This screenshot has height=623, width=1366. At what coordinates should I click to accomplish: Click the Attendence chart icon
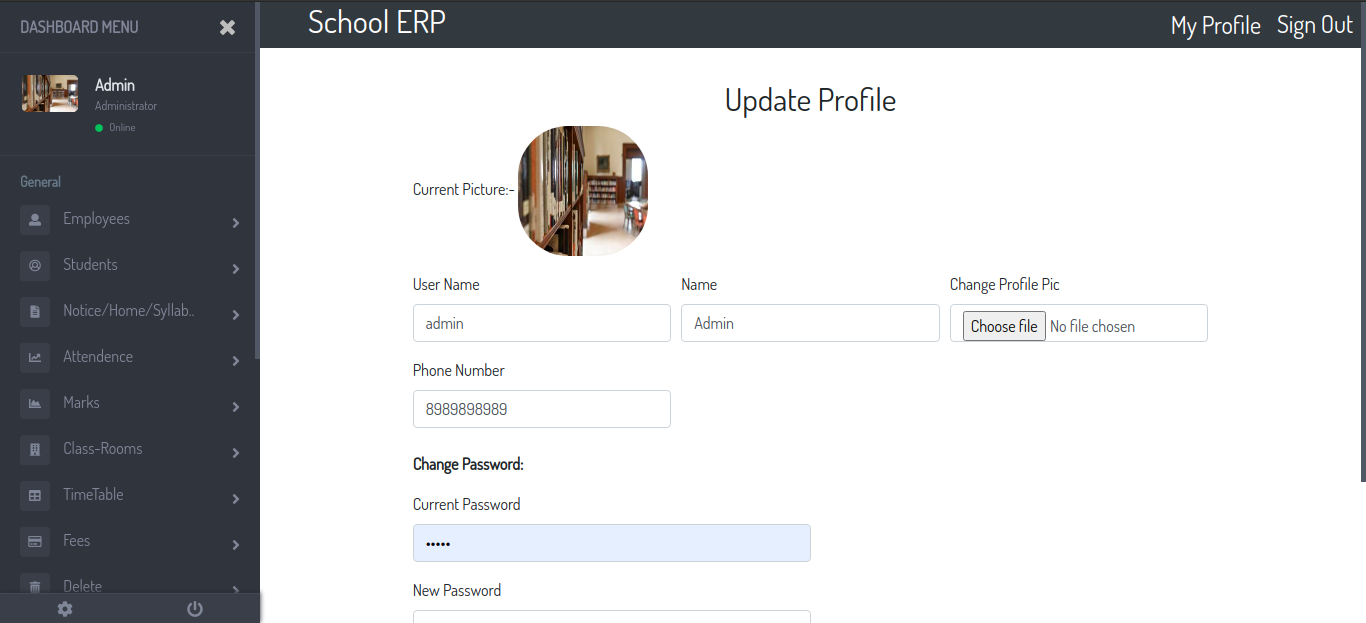35,357
